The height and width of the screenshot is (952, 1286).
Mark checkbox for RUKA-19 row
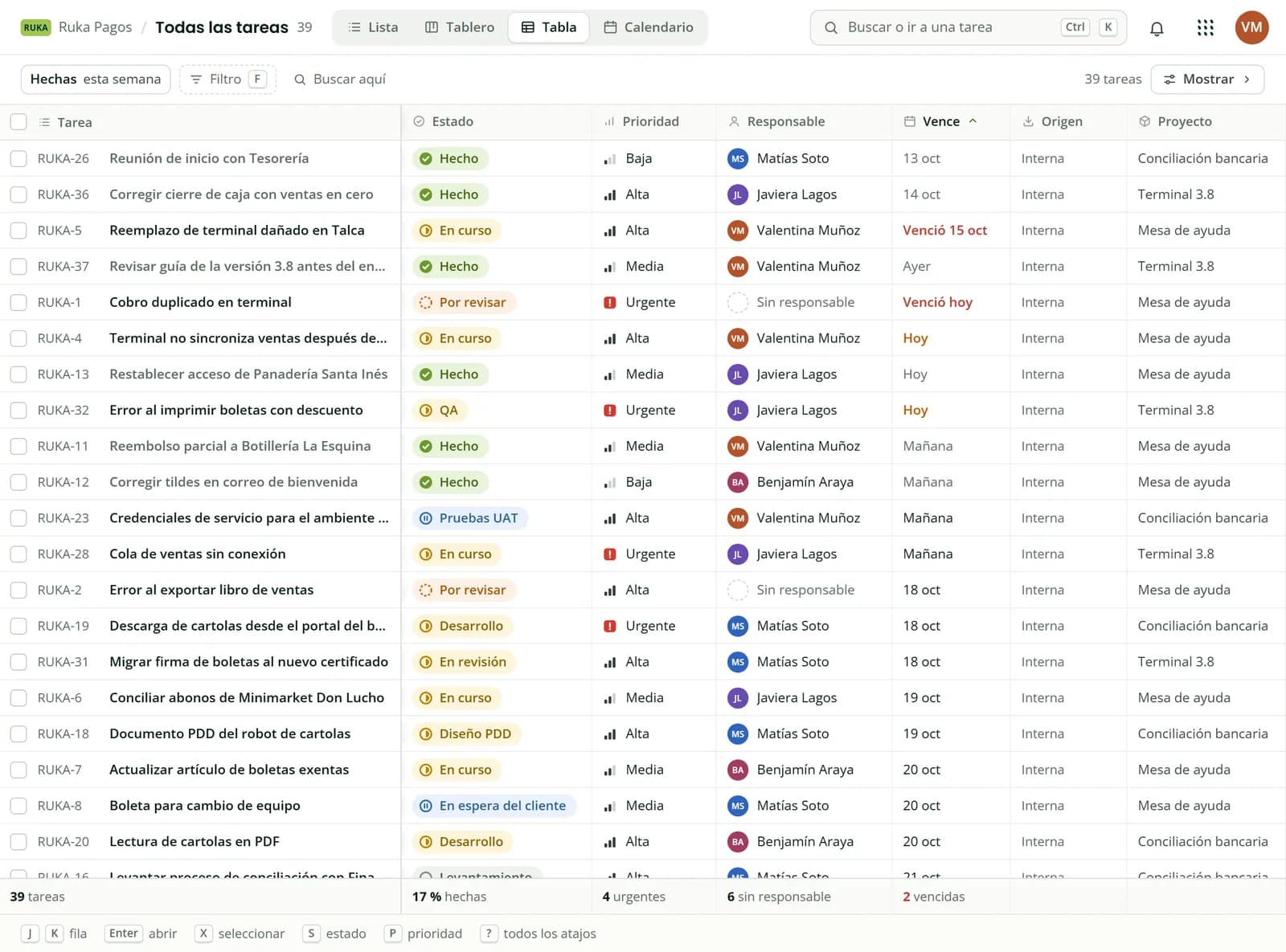18,626
